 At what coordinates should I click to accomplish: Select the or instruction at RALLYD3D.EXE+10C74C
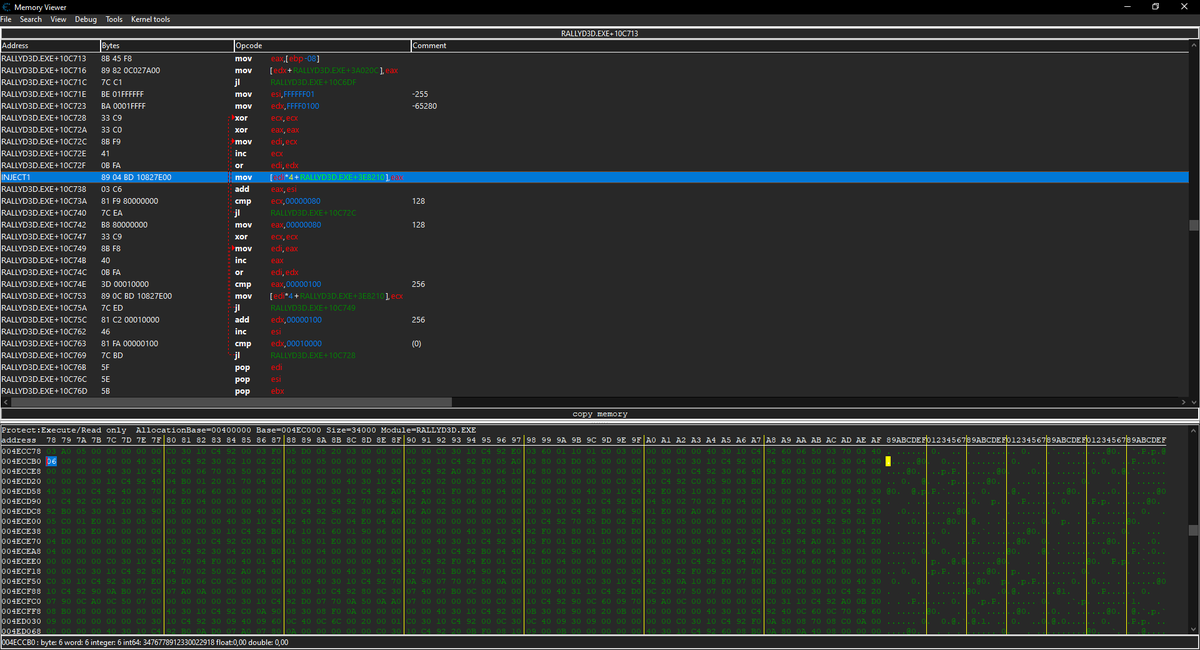pos(594,272)
